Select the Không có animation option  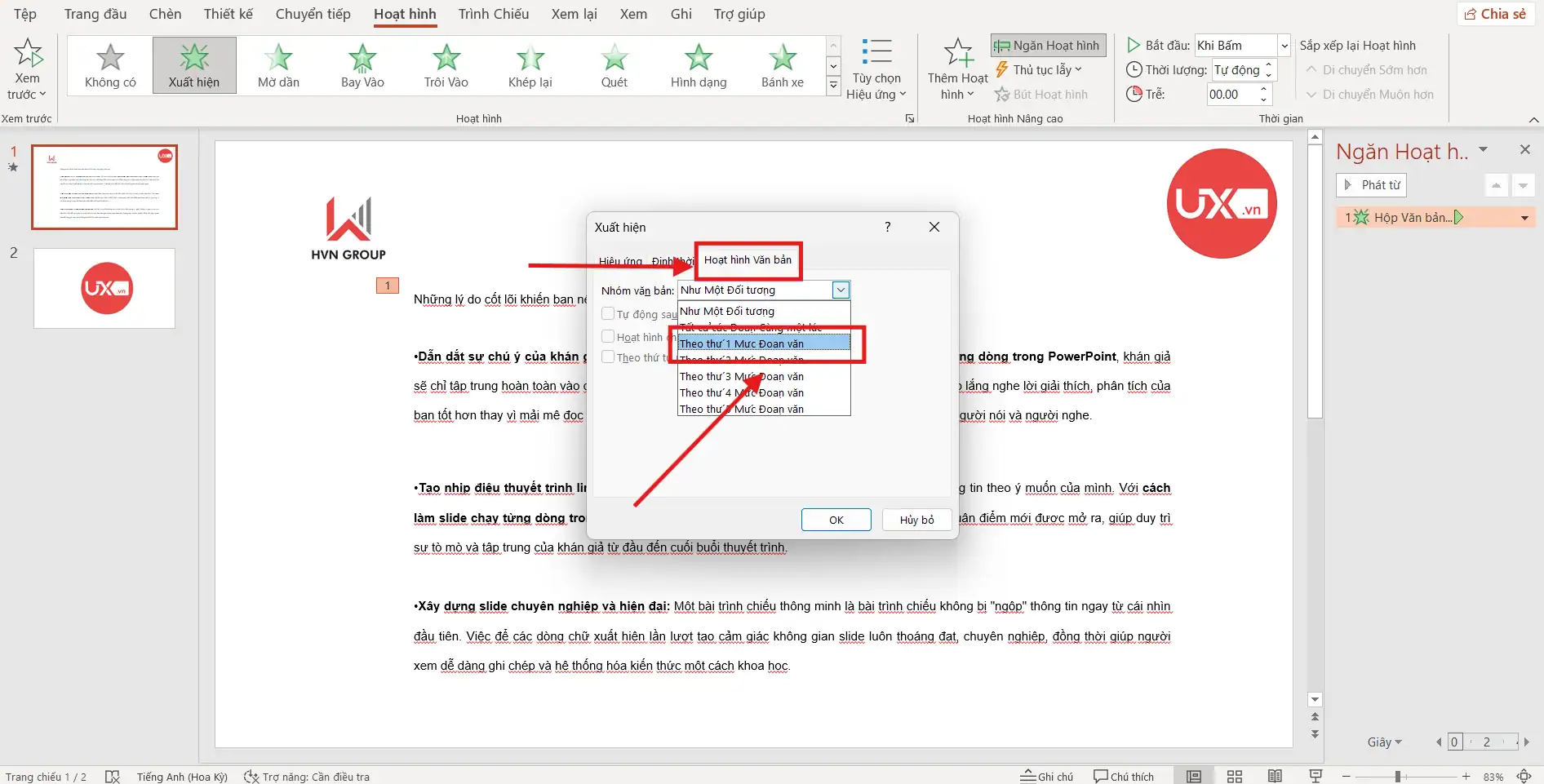(110, 65)
